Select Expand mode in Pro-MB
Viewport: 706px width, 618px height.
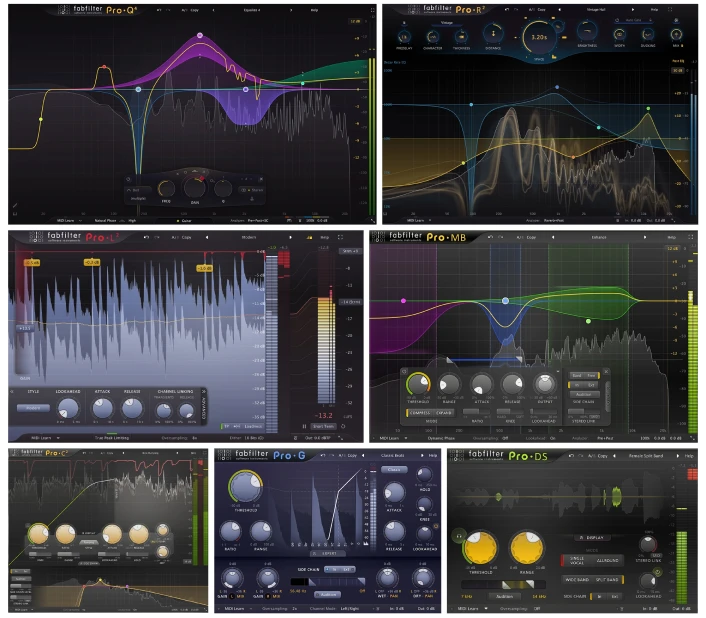tap(444, 412)
